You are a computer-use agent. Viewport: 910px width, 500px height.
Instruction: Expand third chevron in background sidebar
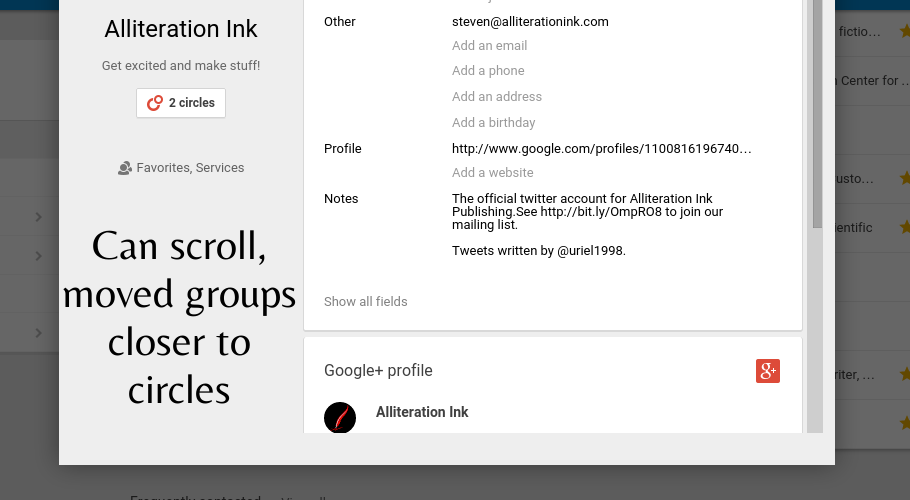coord(38,333)
